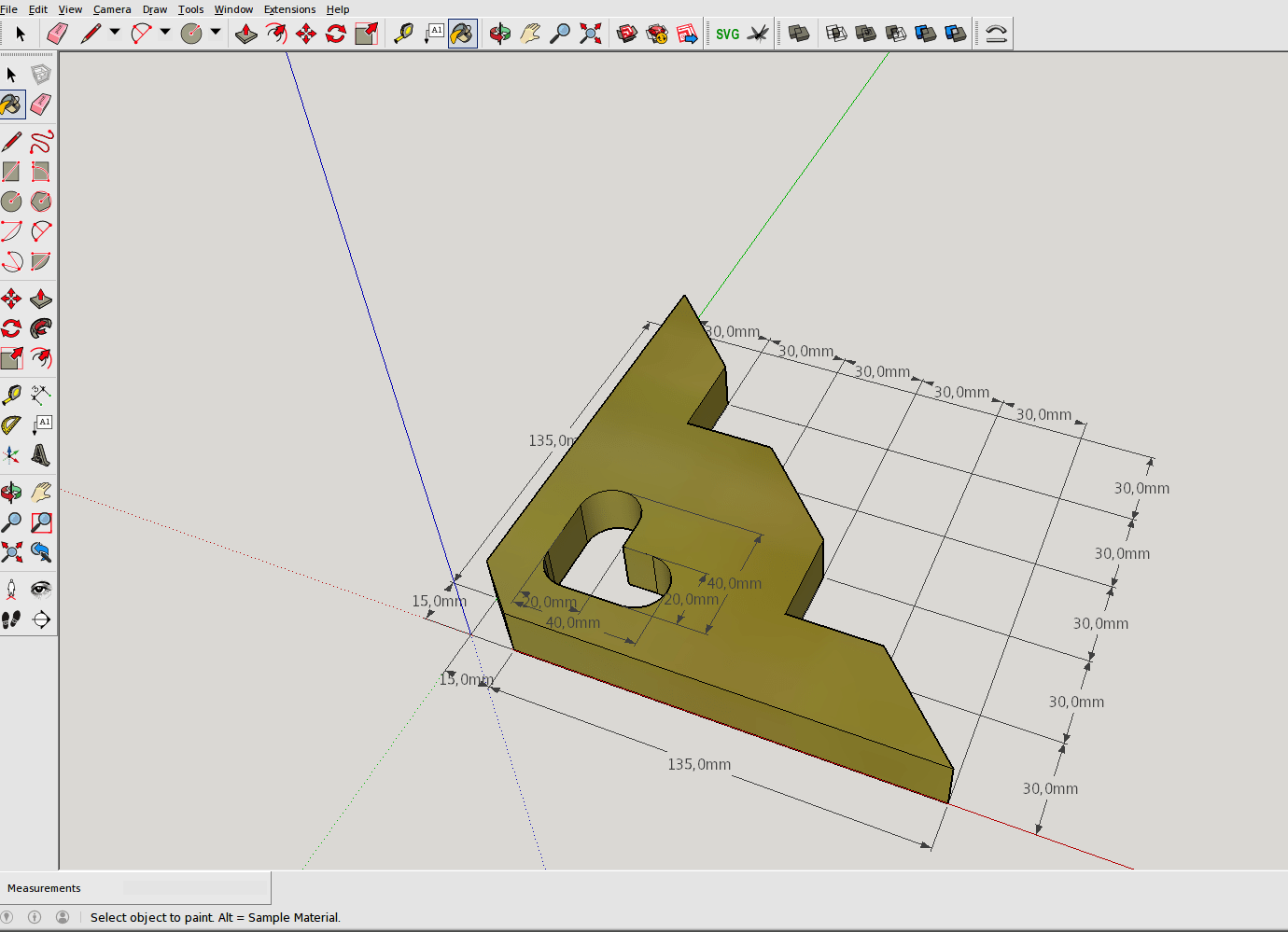Select the Follow Me tool
1288x932 pixels.
41,328
